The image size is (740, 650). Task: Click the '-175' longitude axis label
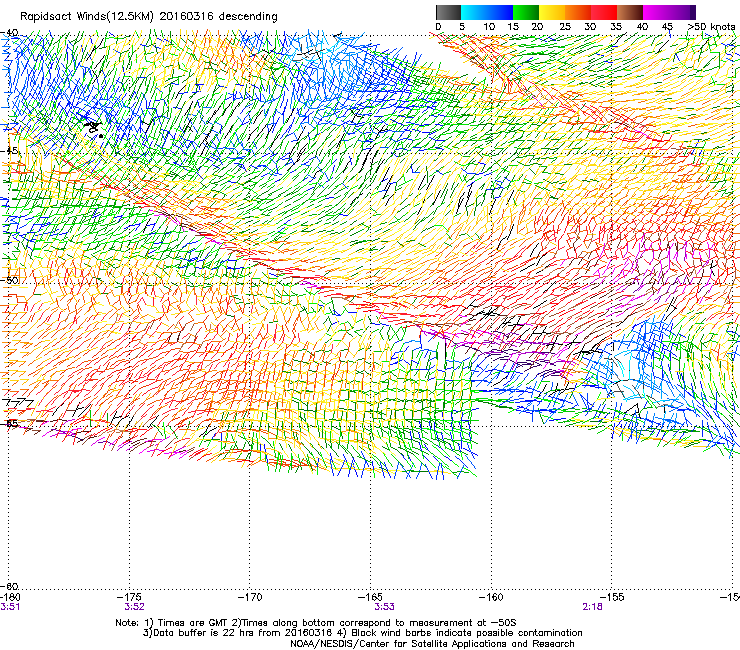129,598
